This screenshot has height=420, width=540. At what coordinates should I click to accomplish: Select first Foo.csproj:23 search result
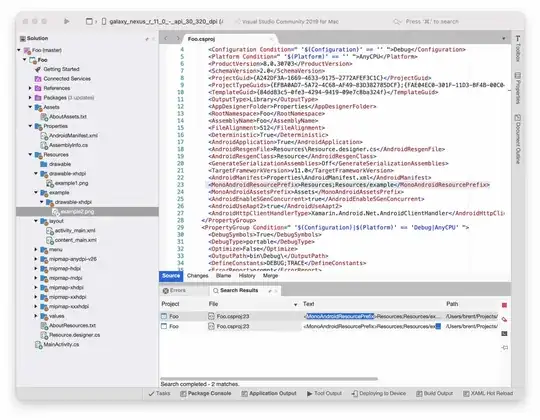point(330,316)
